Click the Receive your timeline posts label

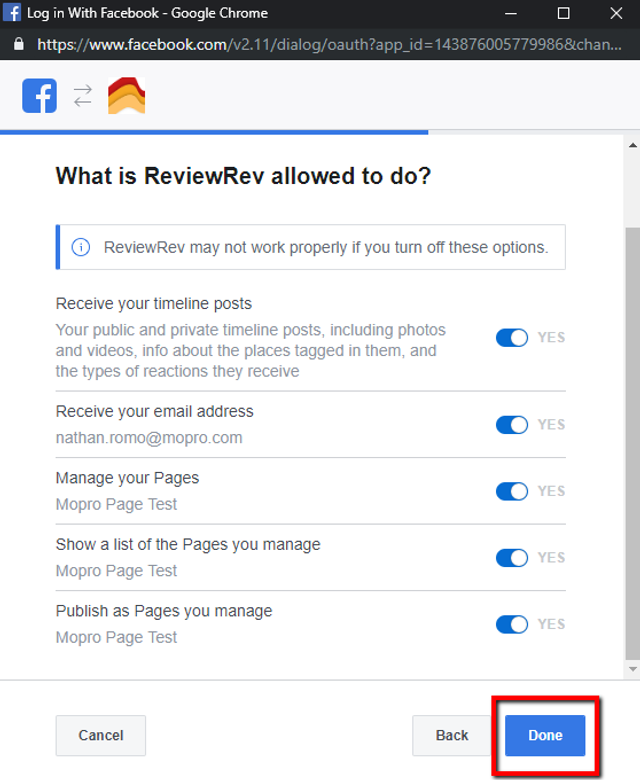[154, 303]
